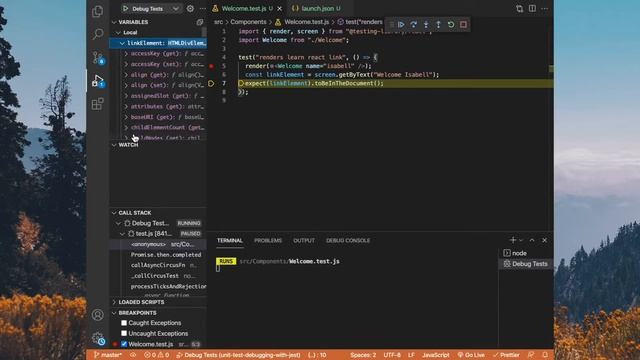This screenshot has height=360, width=640.
Task: Click the Components breadcrumb segment
Action: click(248, 22)
